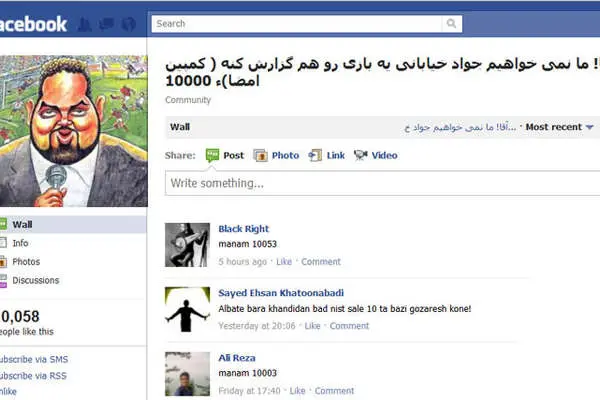
Task: Click the search magnifier button
Action: click(452, 24)
